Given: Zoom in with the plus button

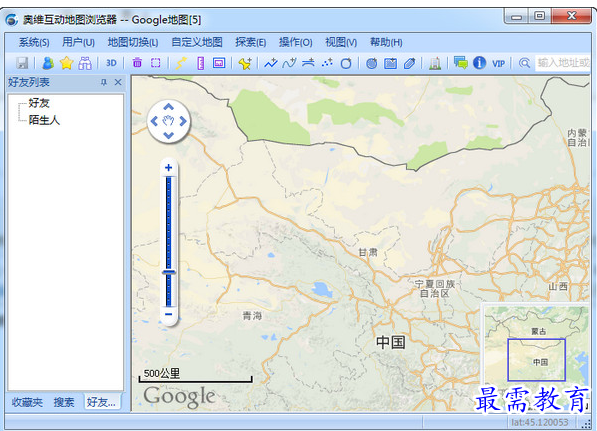Looking at the screenshot, I should point(169,168).
